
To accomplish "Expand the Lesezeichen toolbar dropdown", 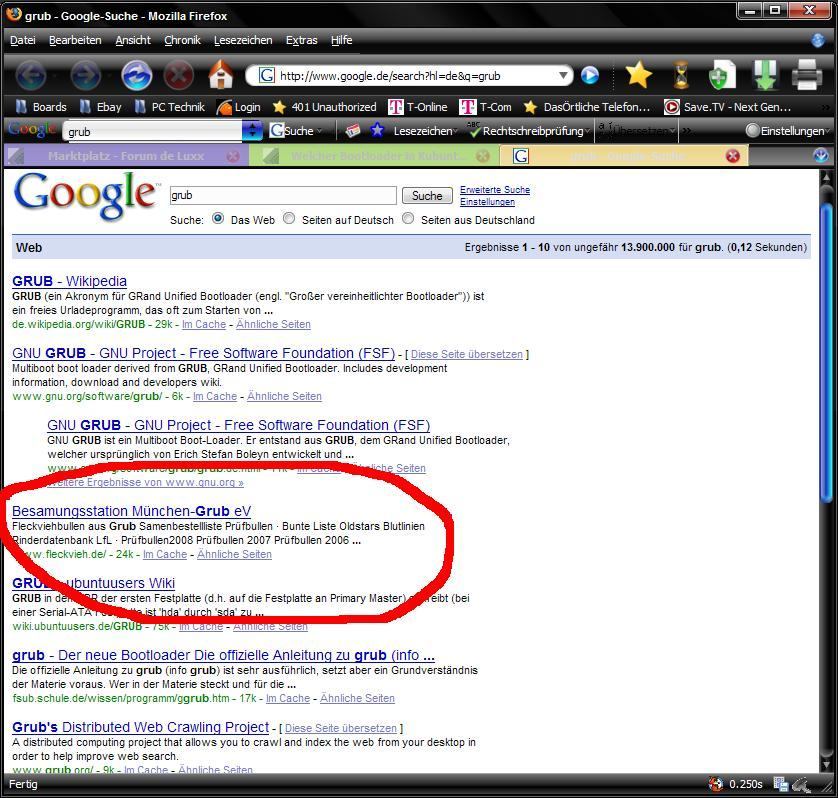I will coord(455,131).
